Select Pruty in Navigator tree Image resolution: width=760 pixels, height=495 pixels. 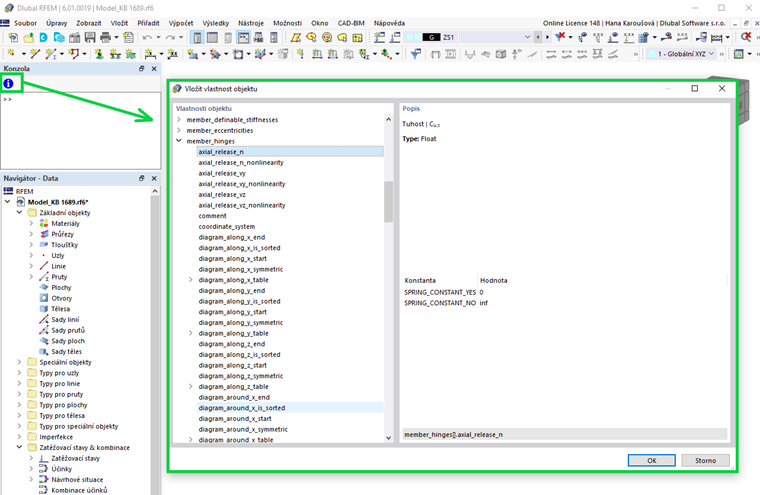click(59, 276)
